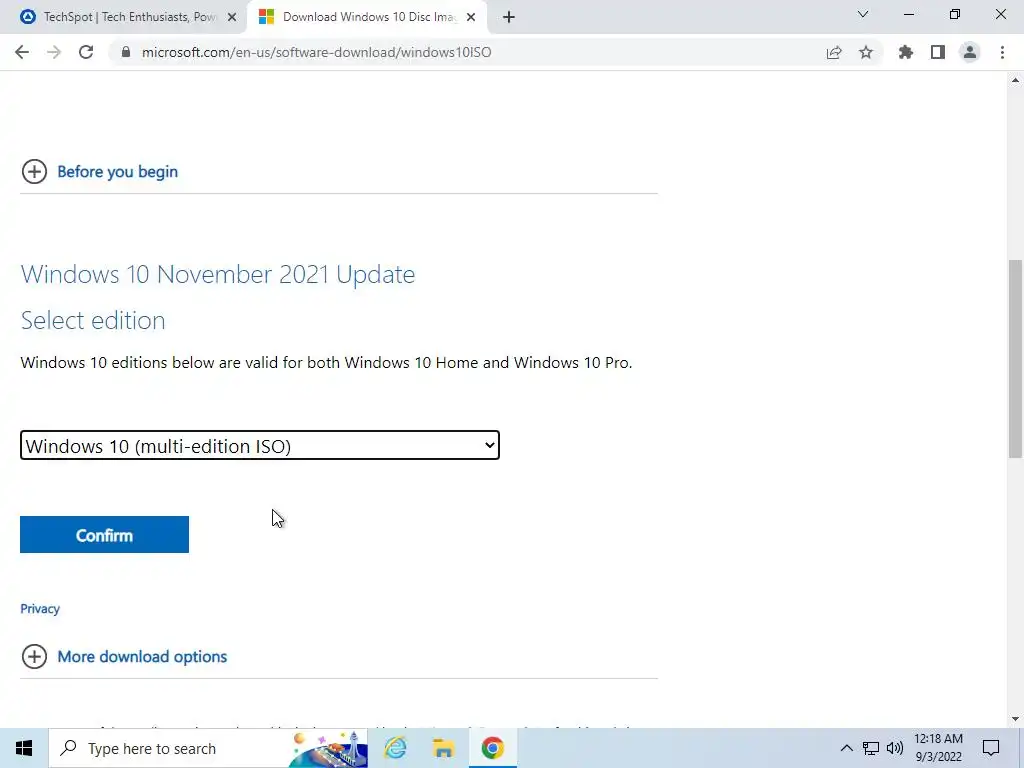Viewport: 1024px width, 768px height.
Task: Click the Windows 10 November 2021 Update heading
Action: pyautogui.click(x=218, y=274)
